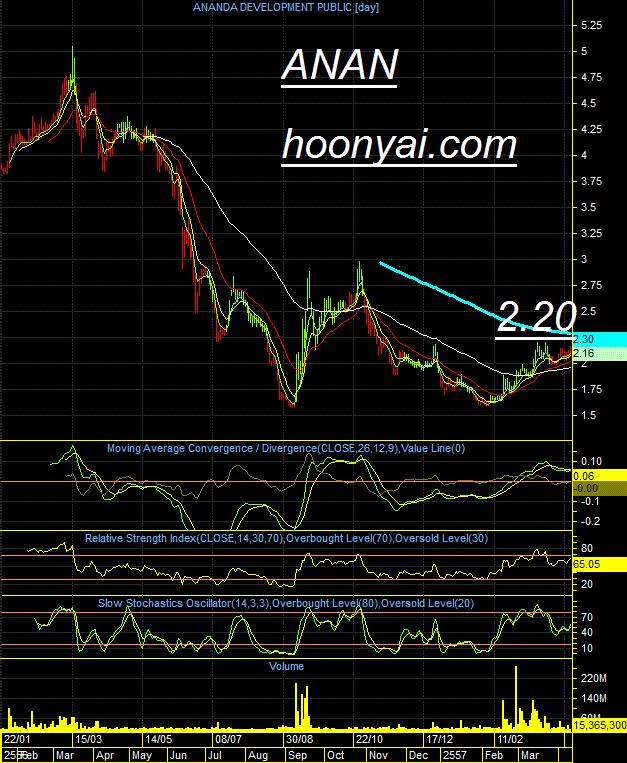Select the Aug month label

tap(258, 755)
